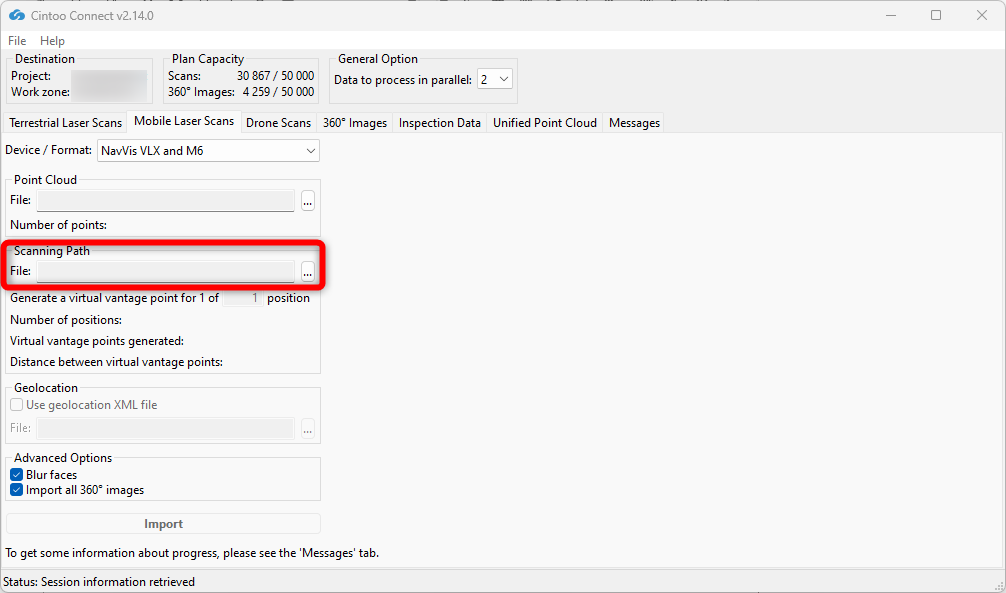Click the Geolocation file path field

click(x=166, y=429)
